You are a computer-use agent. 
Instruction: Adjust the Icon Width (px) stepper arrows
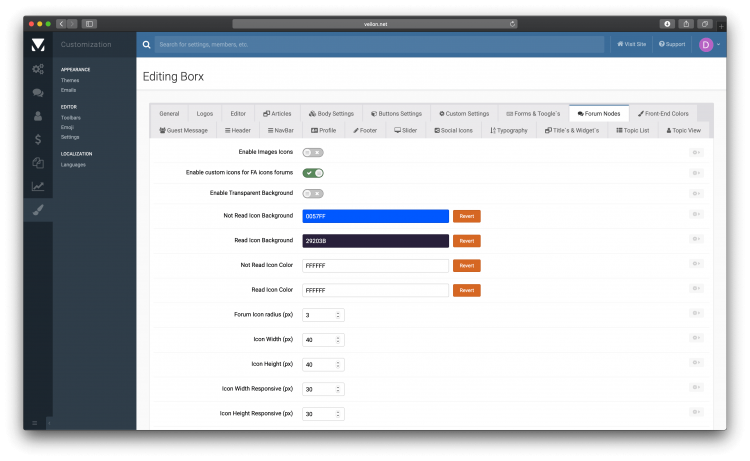[338, 340]
